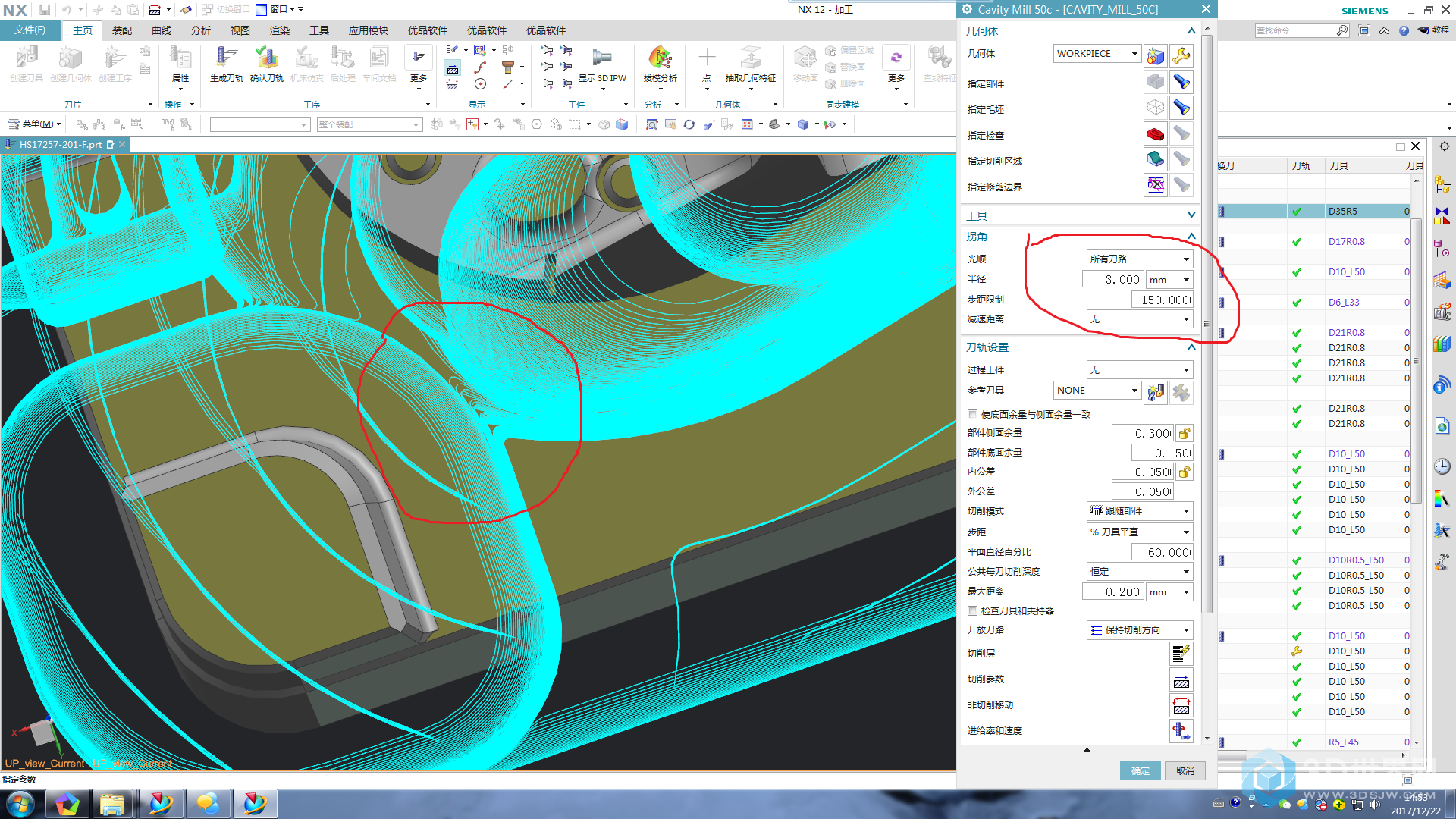This screenshot has height=819, width=1456.
Task: Open the 步距 % 刀具平直 dropdown
Action: click(x=1140, y=532)
